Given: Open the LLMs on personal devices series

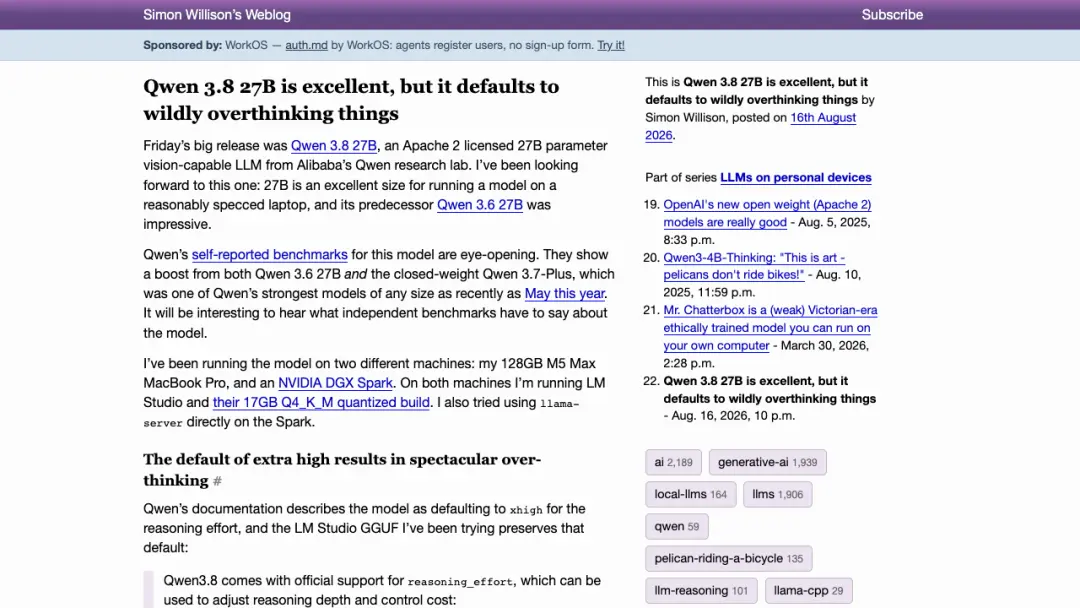Looking at the screenshot, I should coord(796,178).
